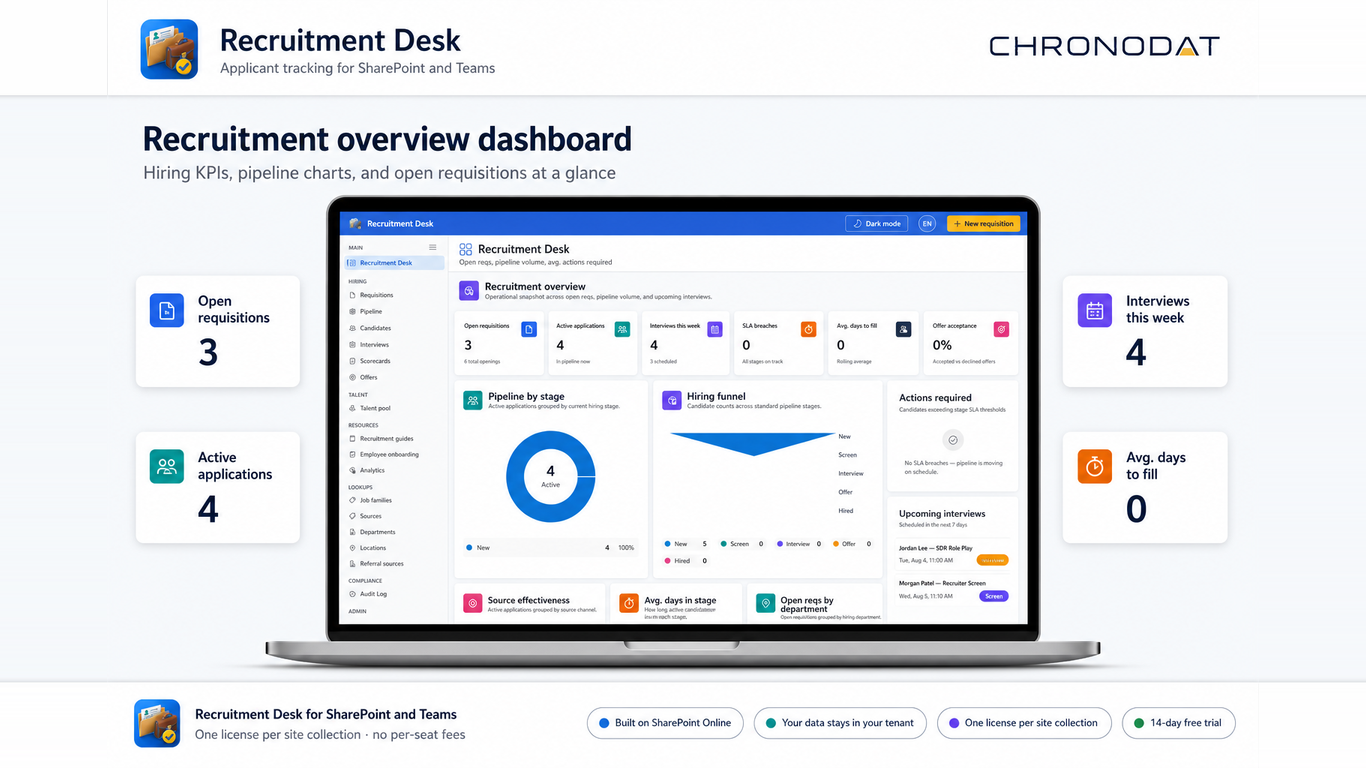Click the Interviews this week calendar icon on right callout
The width and height of the screenshot is (1366, 768).
pos(1094,310)
